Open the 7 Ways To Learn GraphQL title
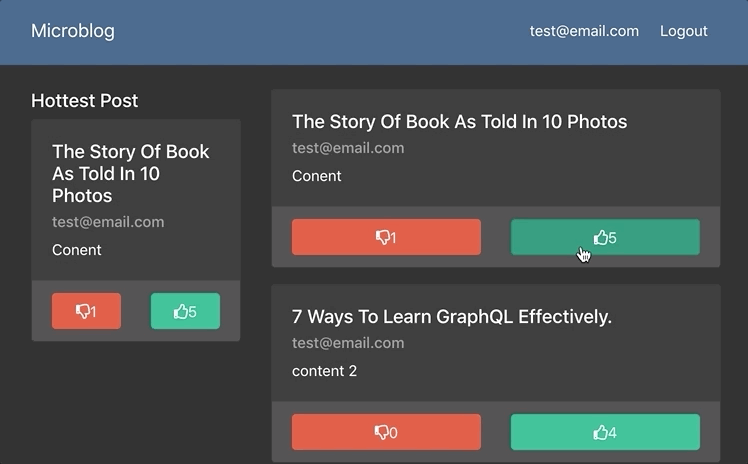The height and width of the screenshot is (464, 748). [x=452, y=317]
